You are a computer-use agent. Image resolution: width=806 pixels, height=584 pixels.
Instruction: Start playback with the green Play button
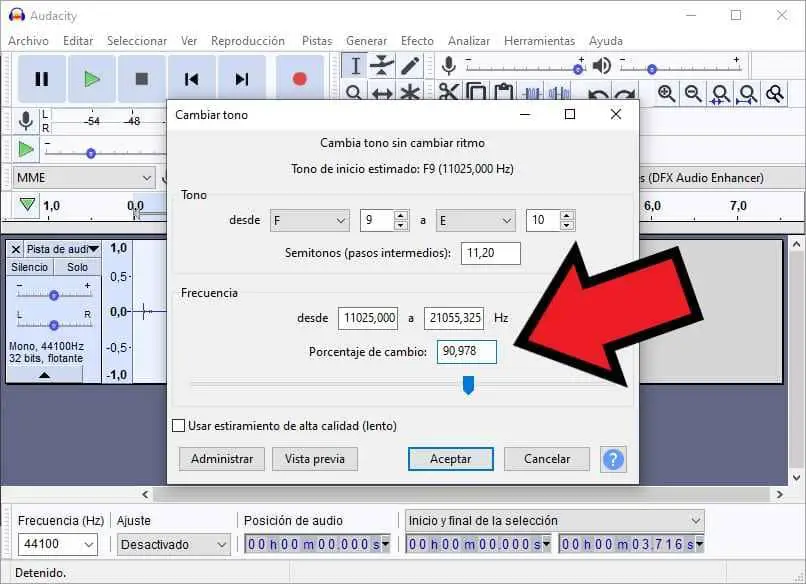91,79
